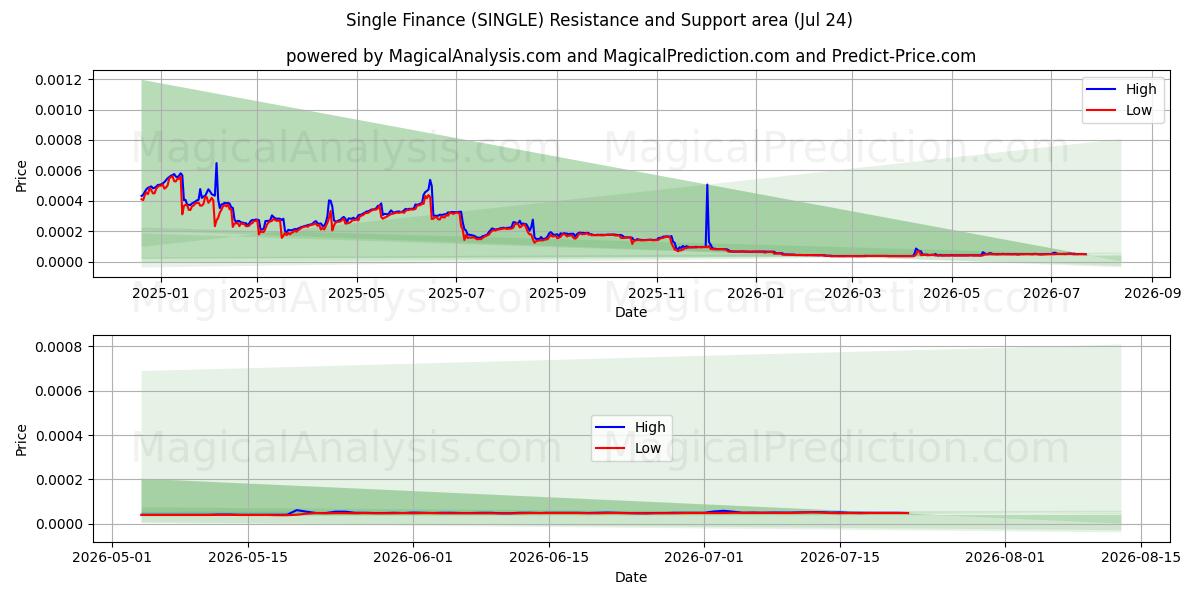Click the 'Date' axis label under bottom chart

point(631,577)
